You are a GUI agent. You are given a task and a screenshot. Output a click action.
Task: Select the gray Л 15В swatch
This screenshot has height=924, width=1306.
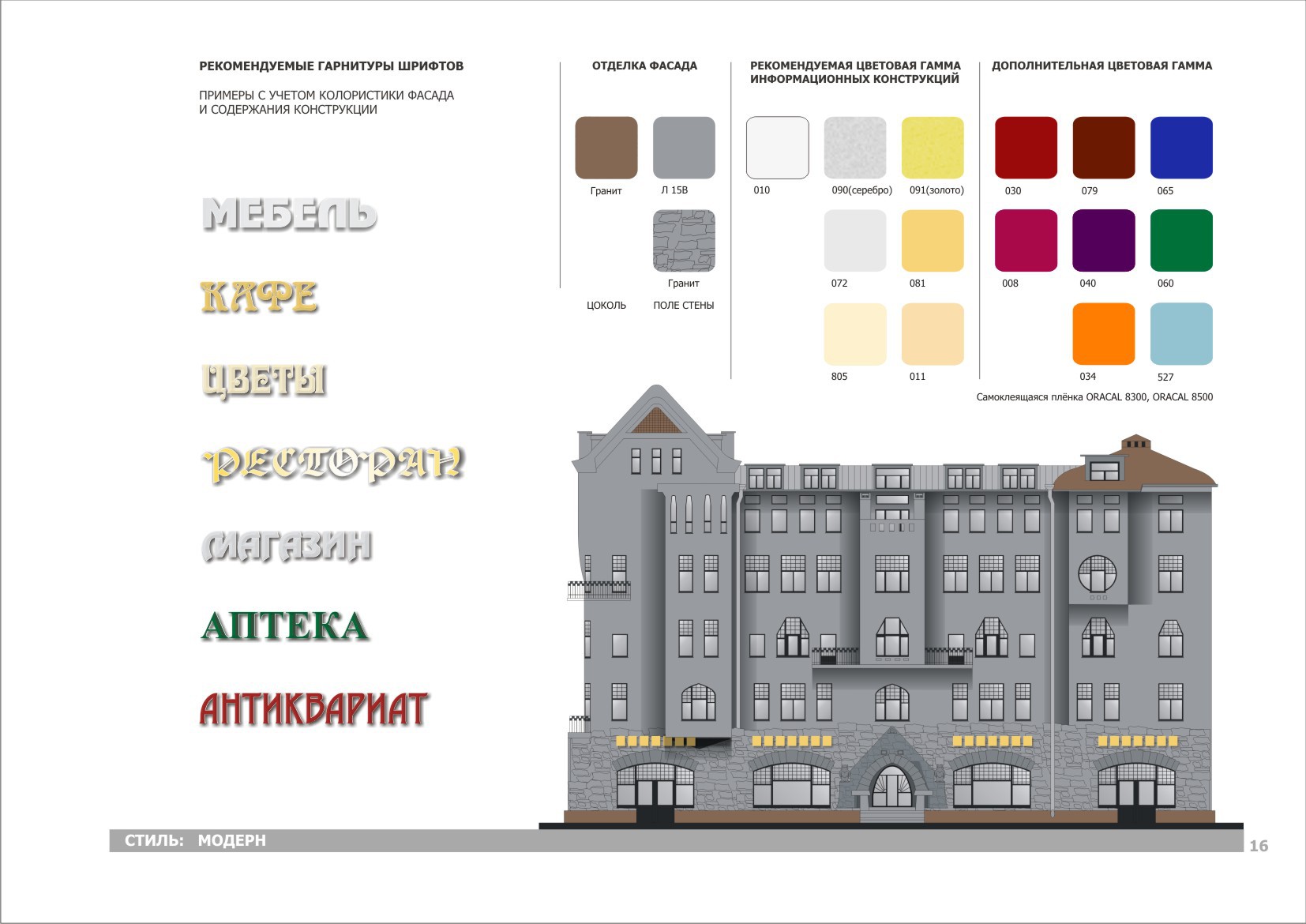point(684,148)
